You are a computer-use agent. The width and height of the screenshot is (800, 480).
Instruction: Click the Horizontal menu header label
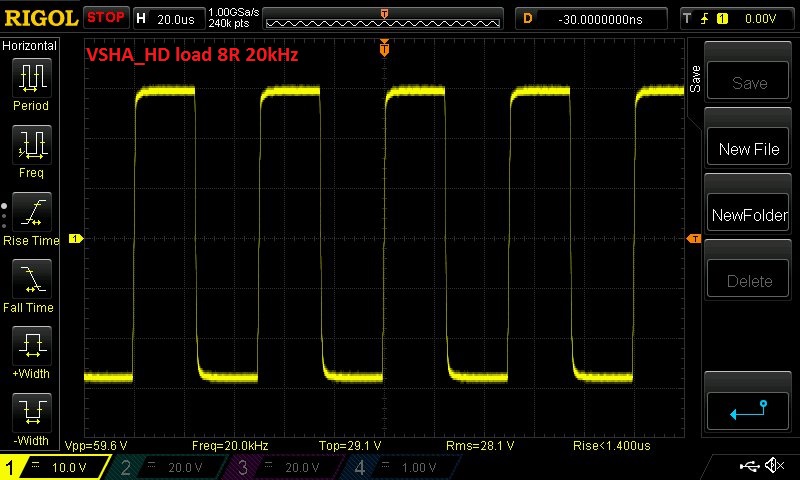30,45
